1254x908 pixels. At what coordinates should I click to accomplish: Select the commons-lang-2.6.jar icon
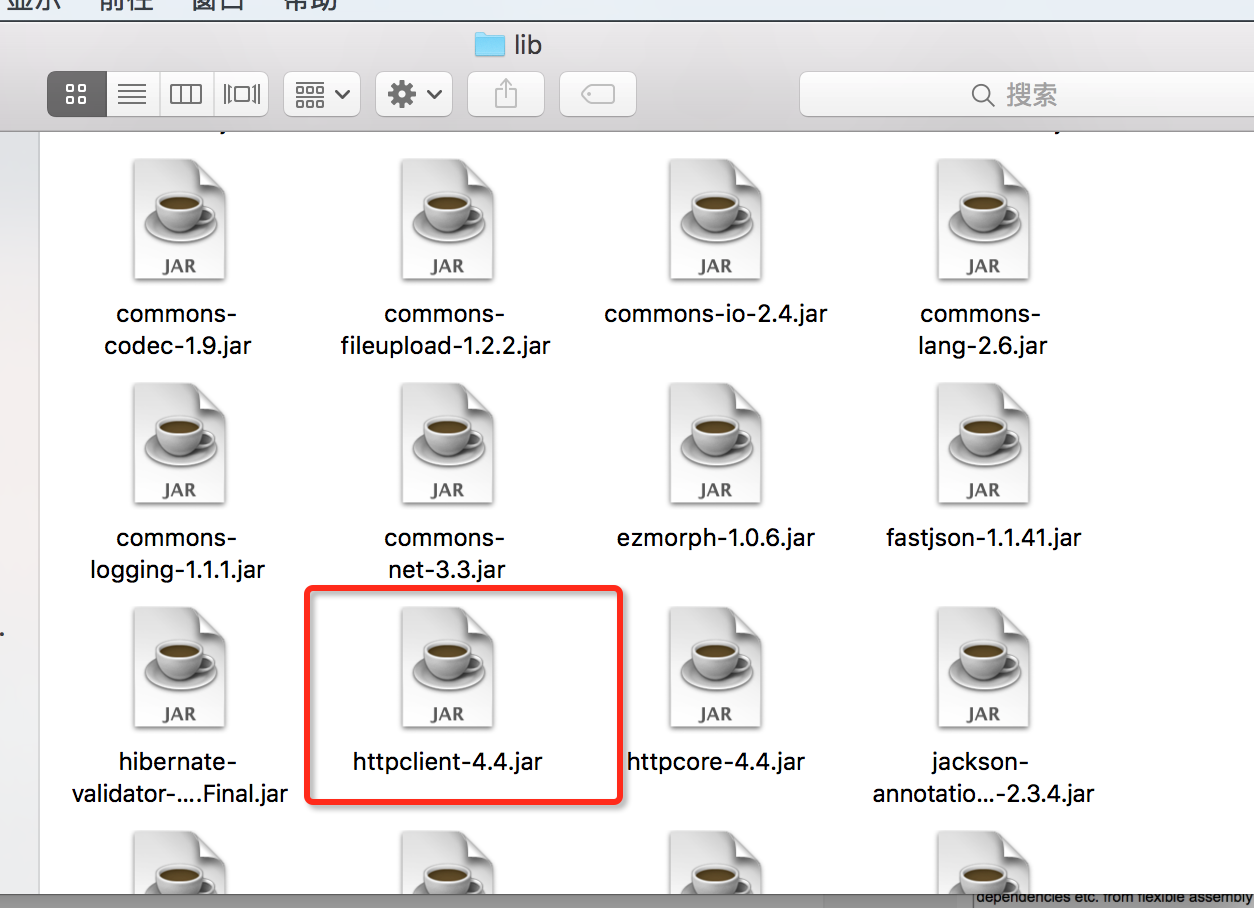click(x=983, y=220)
